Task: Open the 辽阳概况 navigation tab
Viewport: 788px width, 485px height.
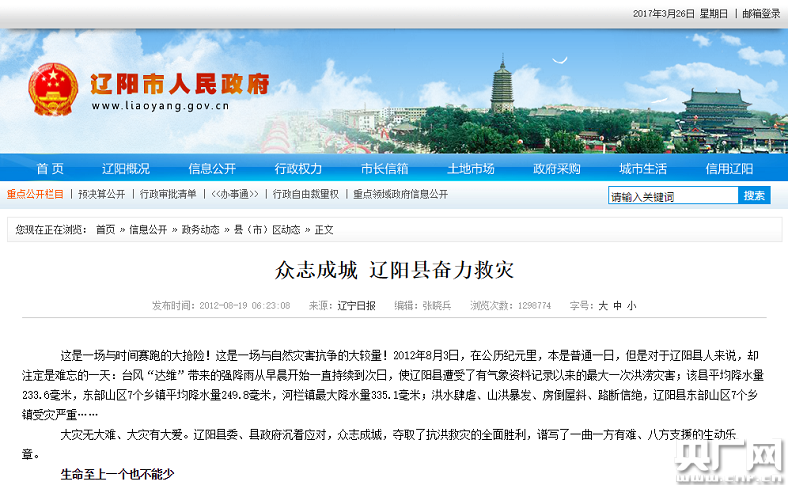Action: tap(126, 168)
